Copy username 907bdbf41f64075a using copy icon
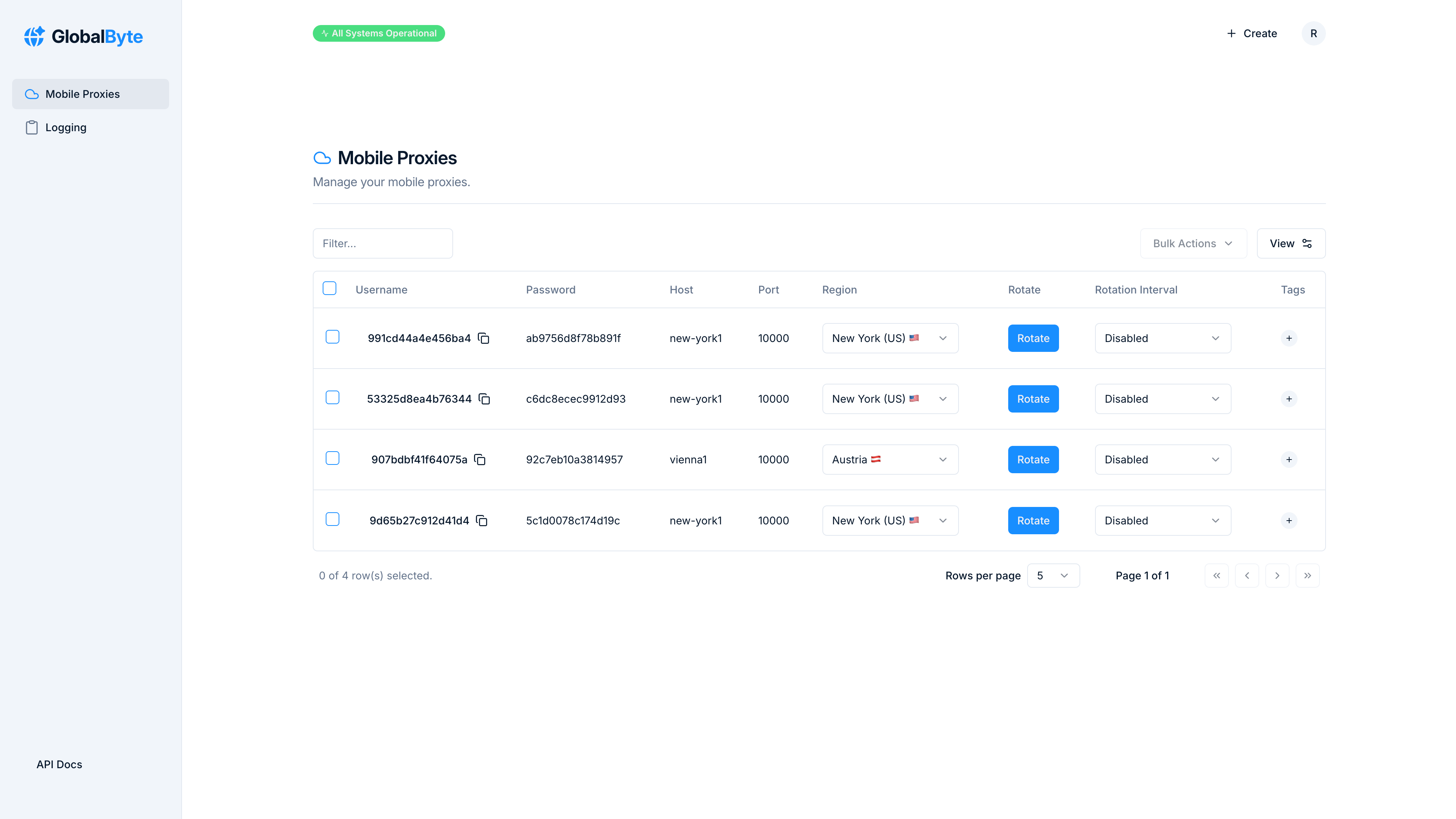The height and width of the screenshot is (819, 1456). point(480,460)
